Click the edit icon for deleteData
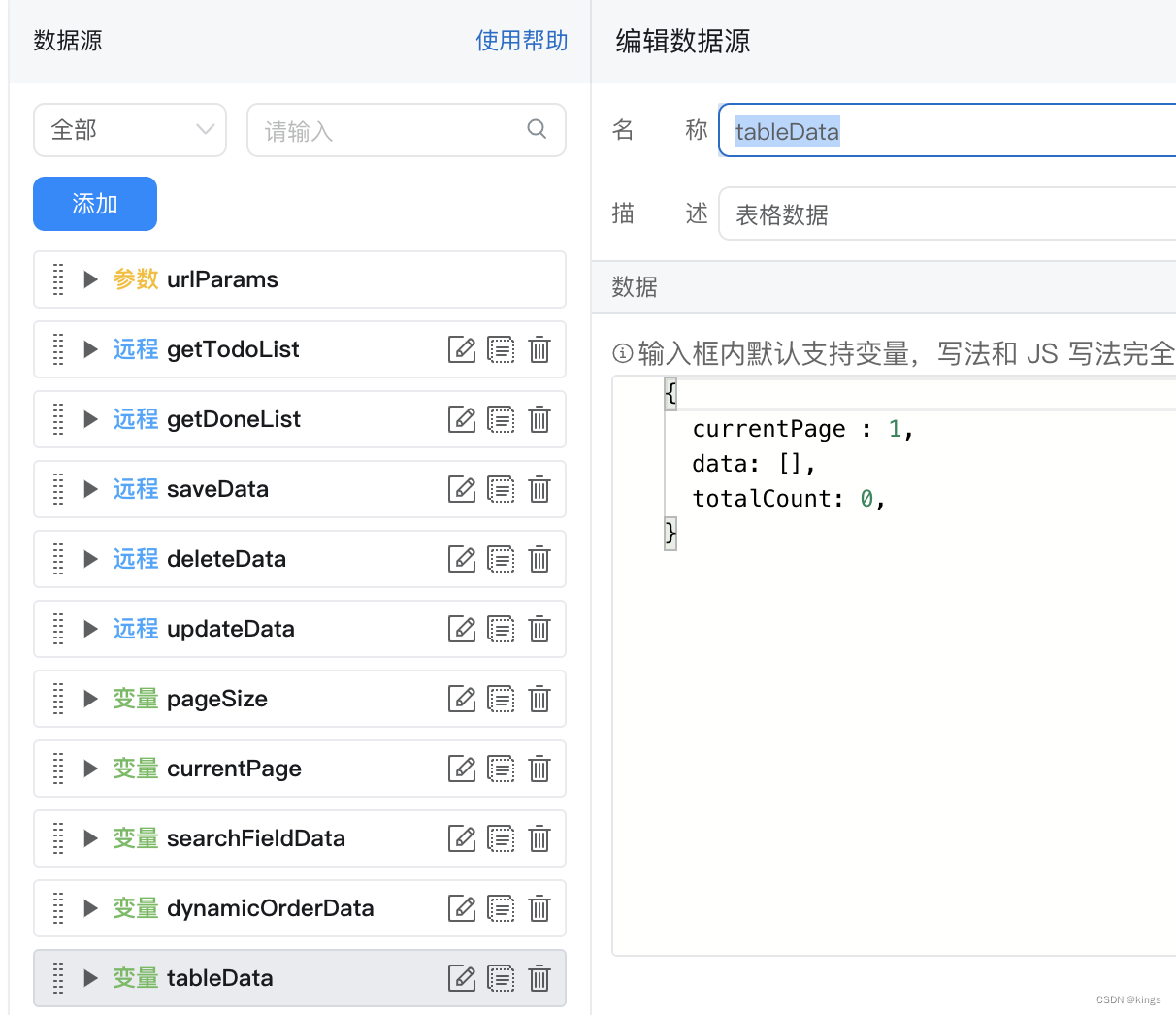Image resolution: width=1176 pixels, height=1015 pixels. pos(462,559)
